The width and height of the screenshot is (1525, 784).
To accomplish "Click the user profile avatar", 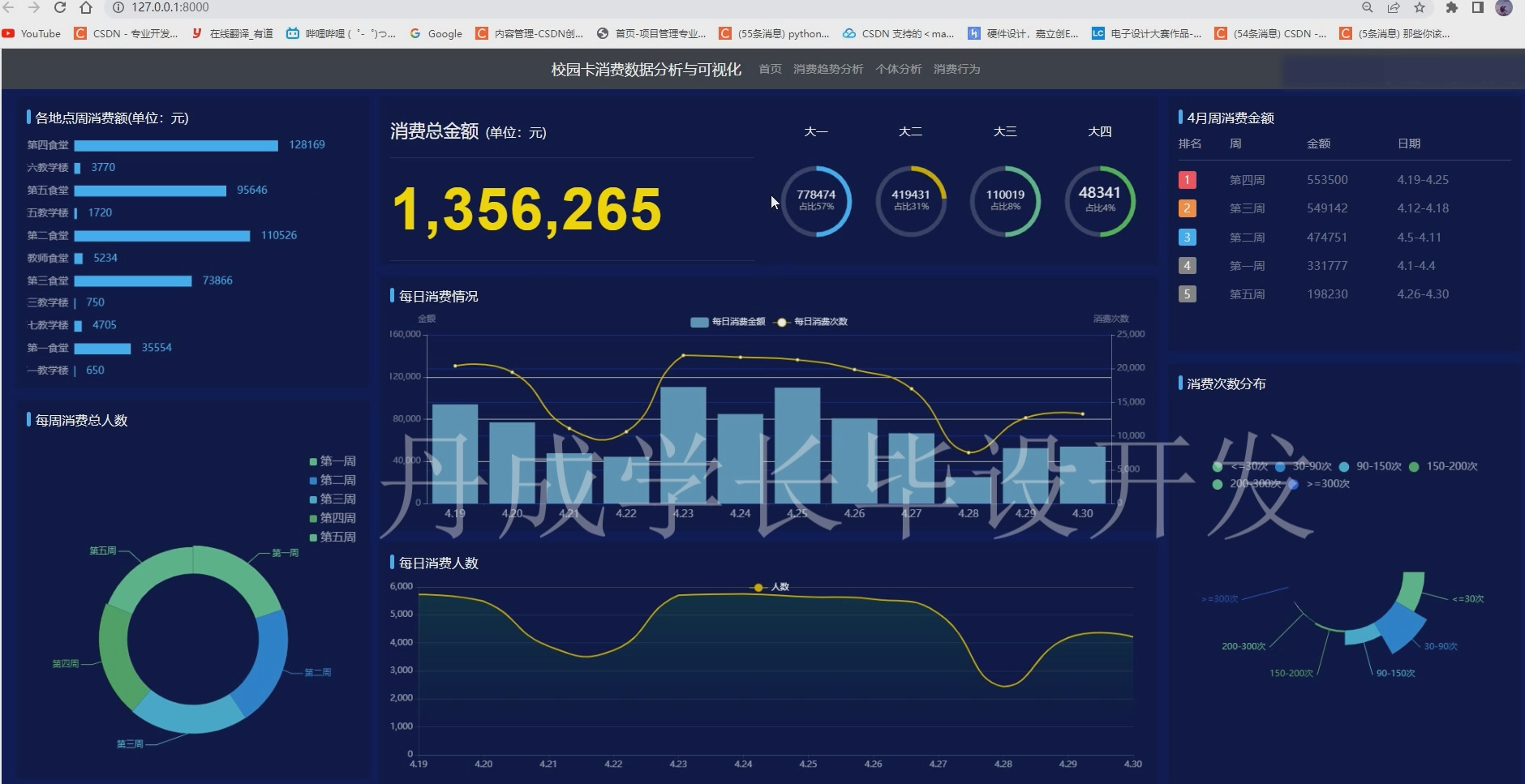I will pos(1503,8).
